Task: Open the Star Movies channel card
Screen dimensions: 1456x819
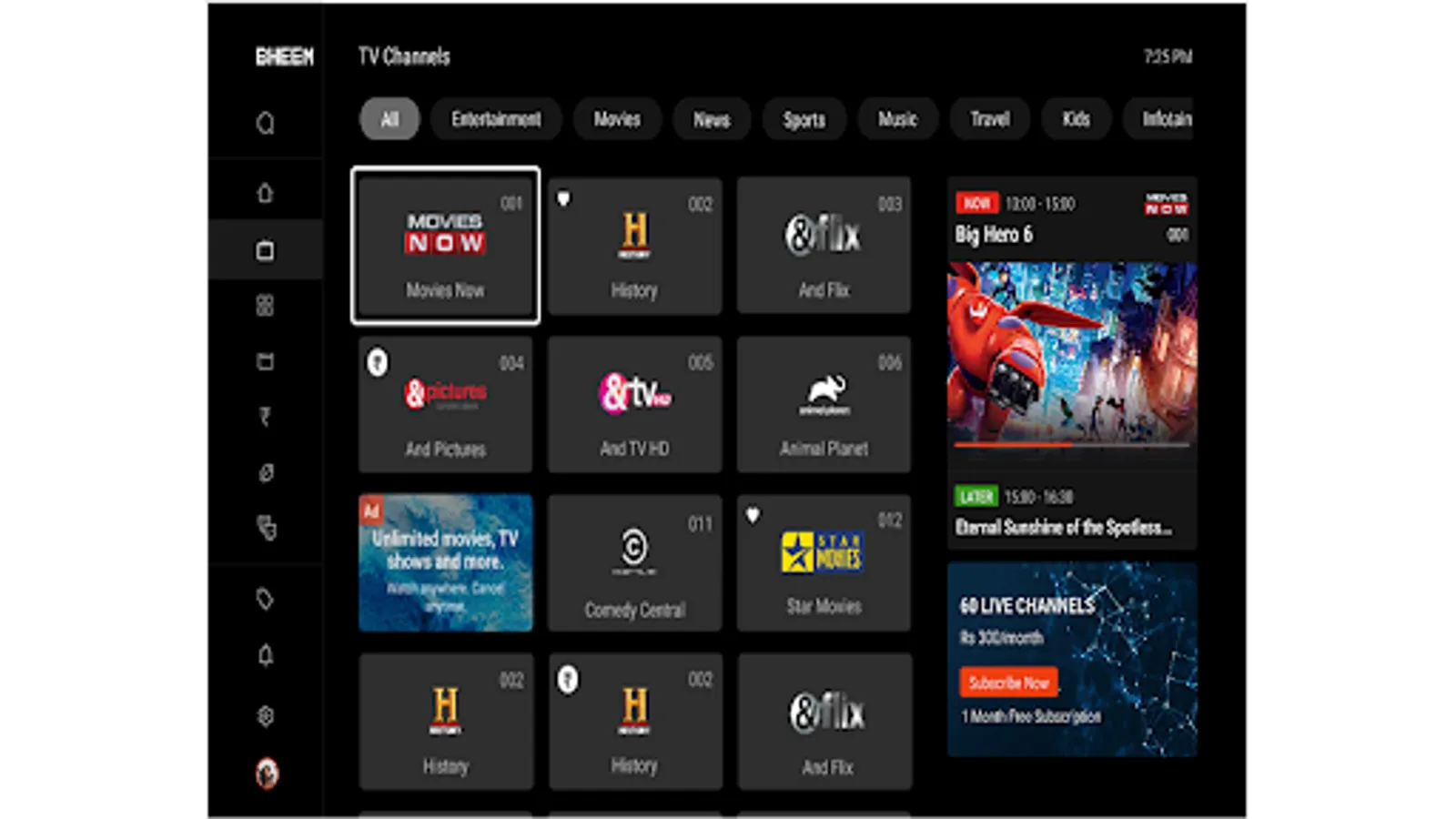Action: click(824, 563)
